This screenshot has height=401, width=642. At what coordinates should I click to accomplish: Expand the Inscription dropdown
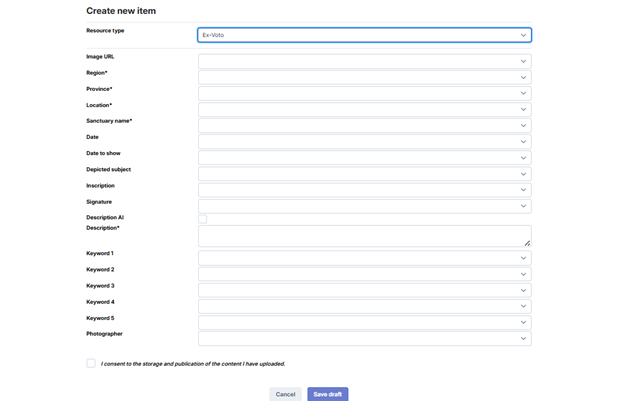(364, 189)
